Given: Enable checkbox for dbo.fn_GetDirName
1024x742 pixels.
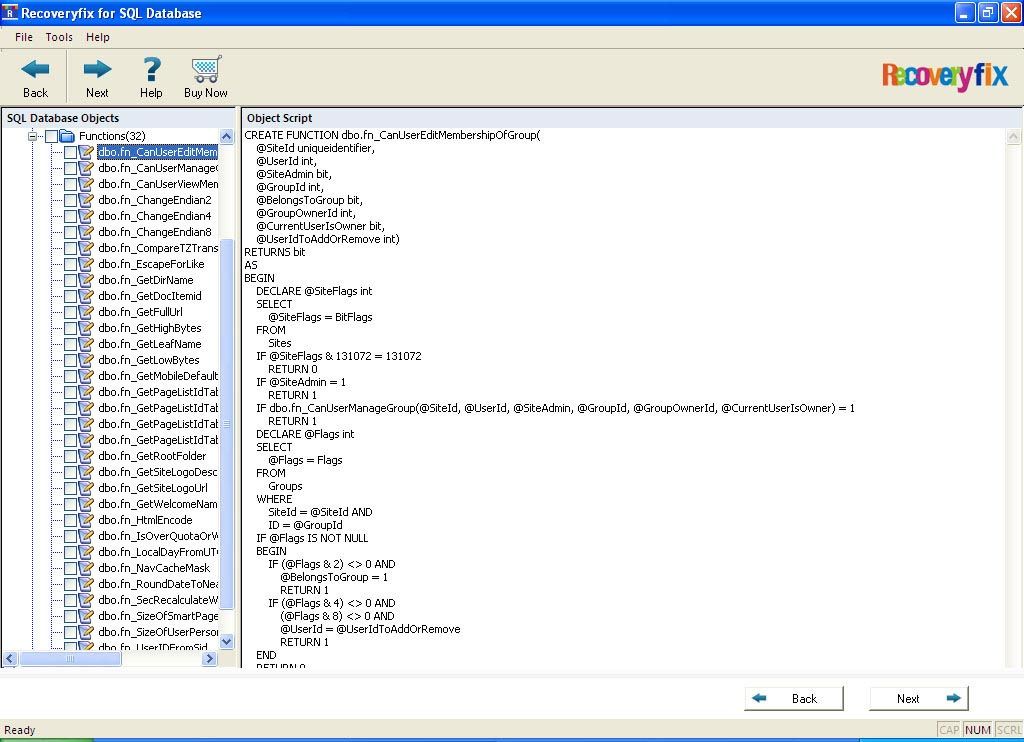Looking at the screenshot, I should tap(71, 280).
